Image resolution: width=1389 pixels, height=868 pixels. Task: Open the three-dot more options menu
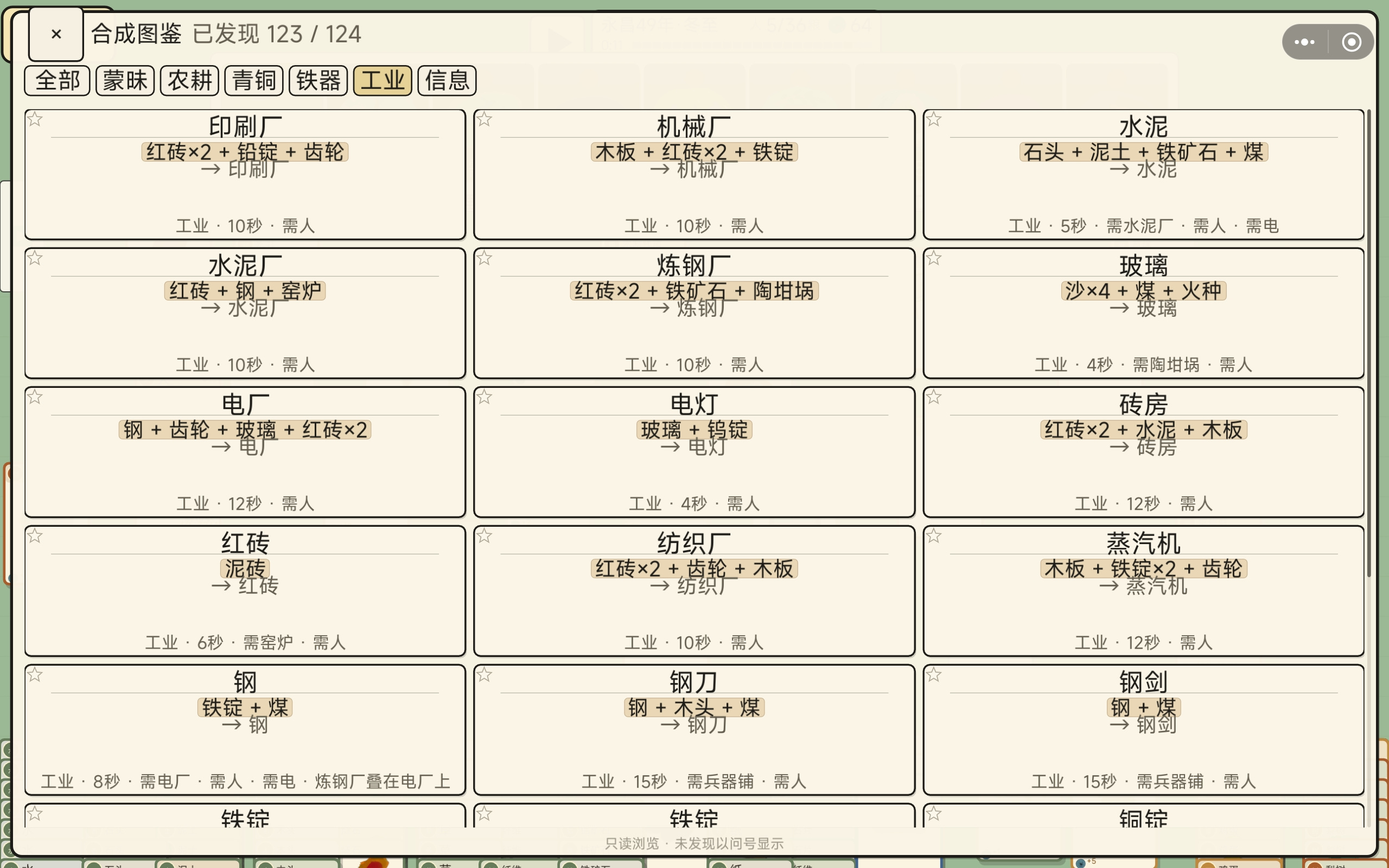[1304, 42]
